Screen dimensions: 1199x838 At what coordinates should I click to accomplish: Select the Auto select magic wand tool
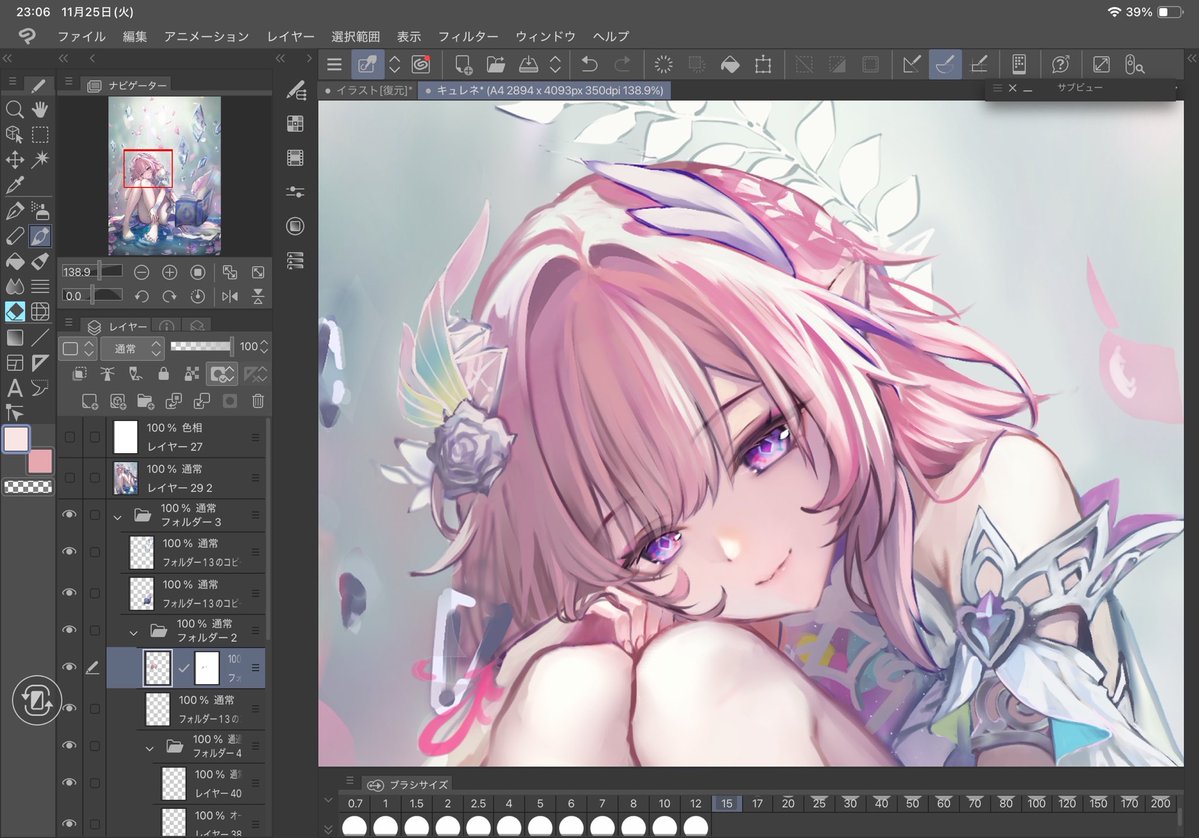point(40,160)
